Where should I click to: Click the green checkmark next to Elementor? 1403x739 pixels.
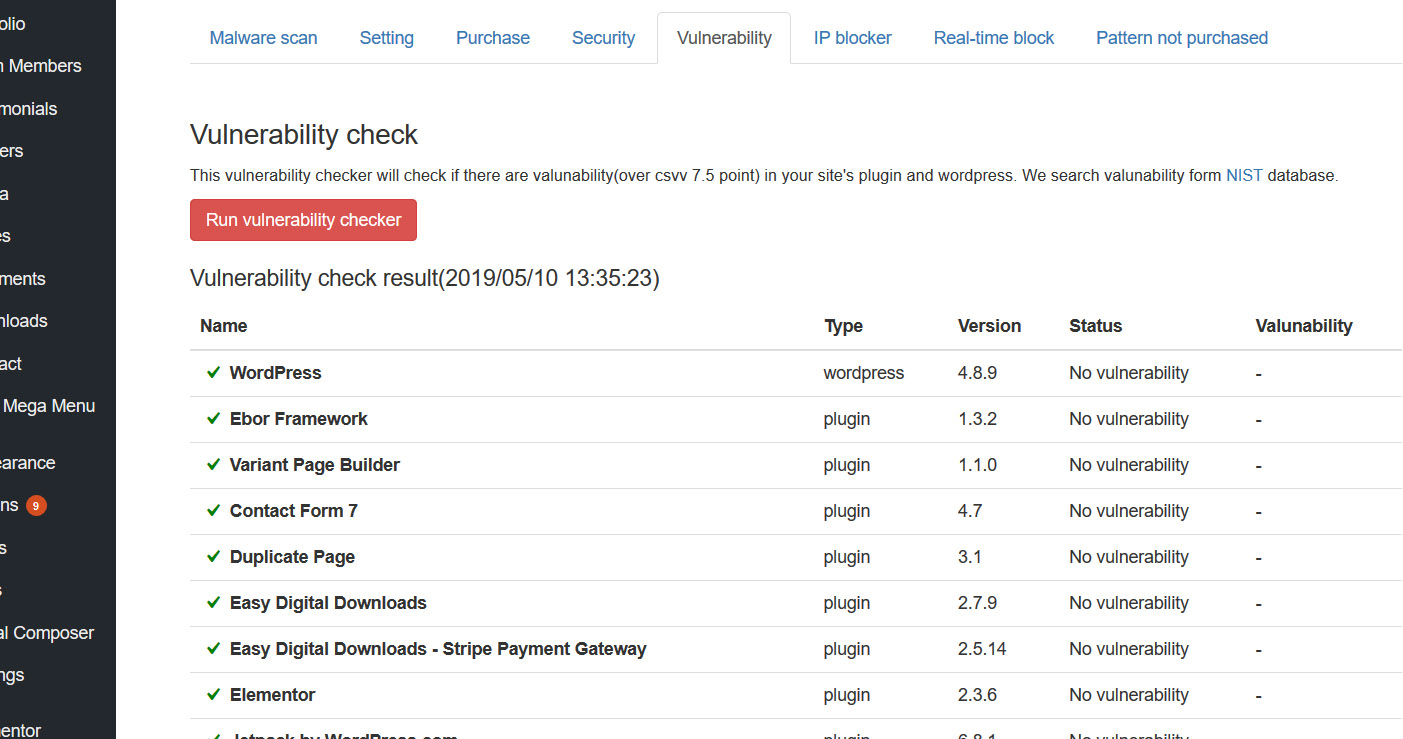click(x=213, y=695)
